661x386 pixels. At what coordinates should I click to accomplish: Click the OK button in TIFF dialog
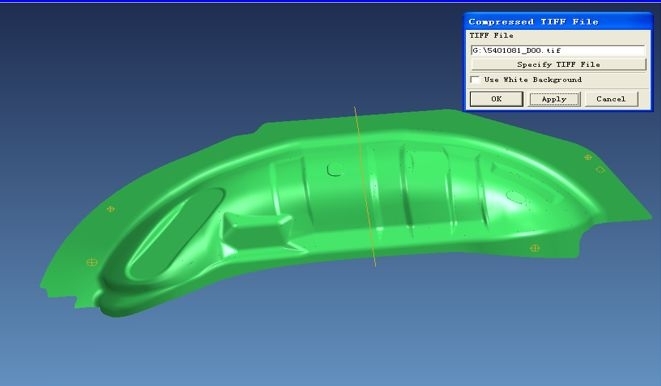coord(496,99)
